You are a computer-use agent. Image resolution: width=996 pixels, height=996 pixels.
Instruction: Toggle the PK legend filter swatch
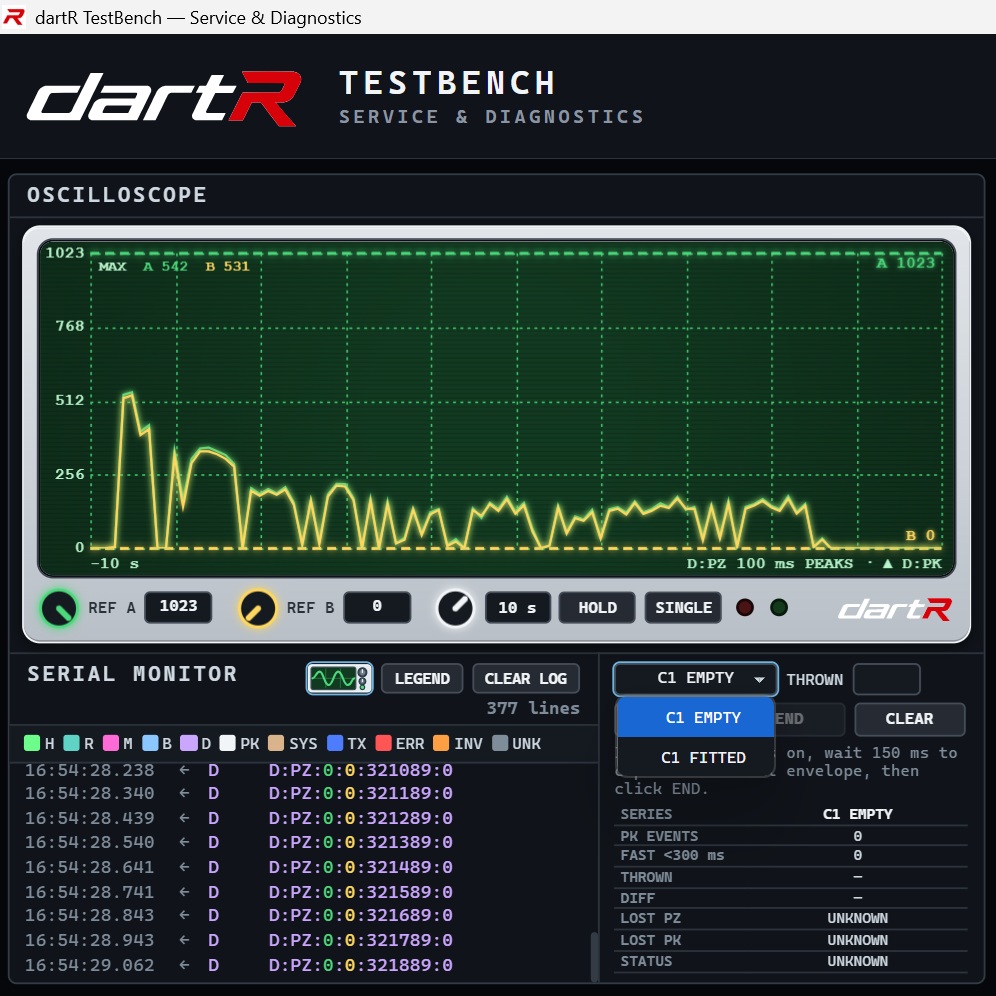pyautogui.click(x=227, y=743)
